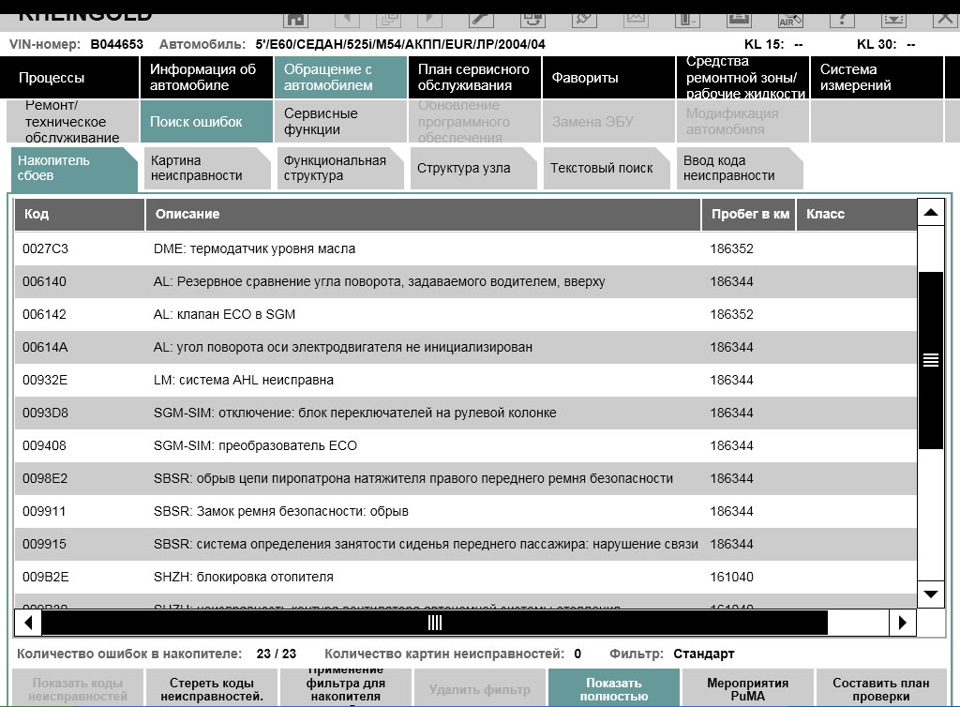Open the Функциональная структура tab
The width and height of the screenshot is (960, 707).
tap(340, 168)
